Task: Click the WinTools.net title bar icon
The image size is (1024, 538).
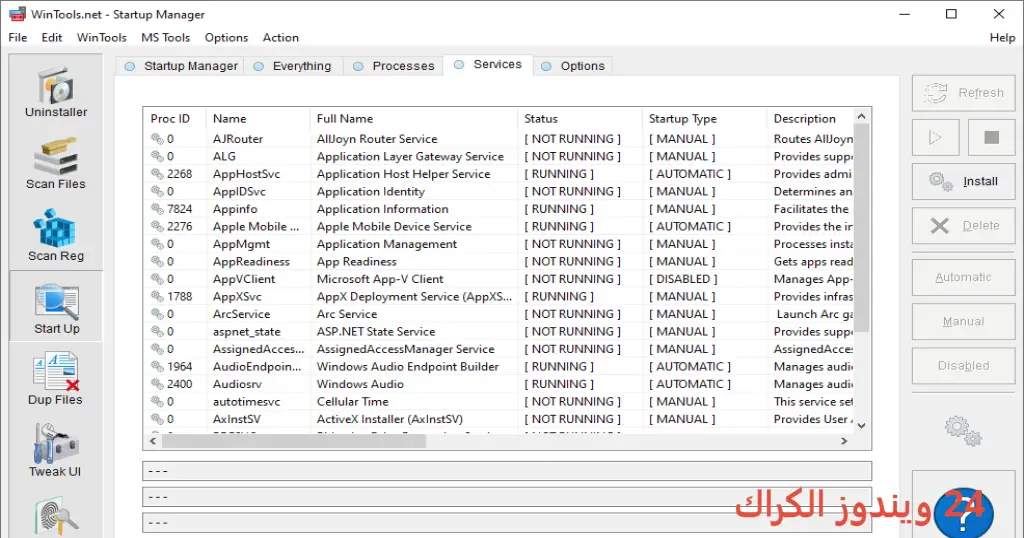Action: point(17,14)
